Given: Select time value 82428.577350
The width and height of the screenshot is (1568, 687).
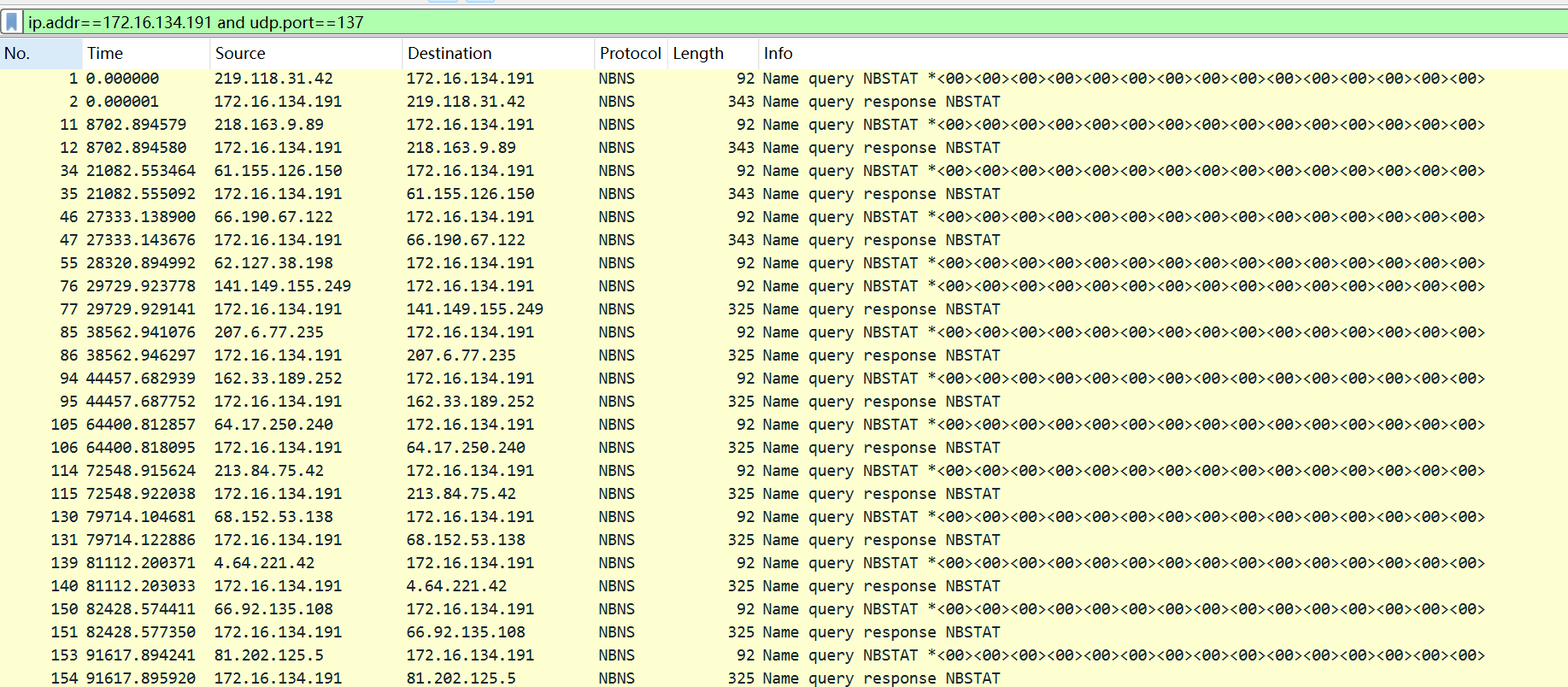Looking at the screenshot, I should click(140, 632).
